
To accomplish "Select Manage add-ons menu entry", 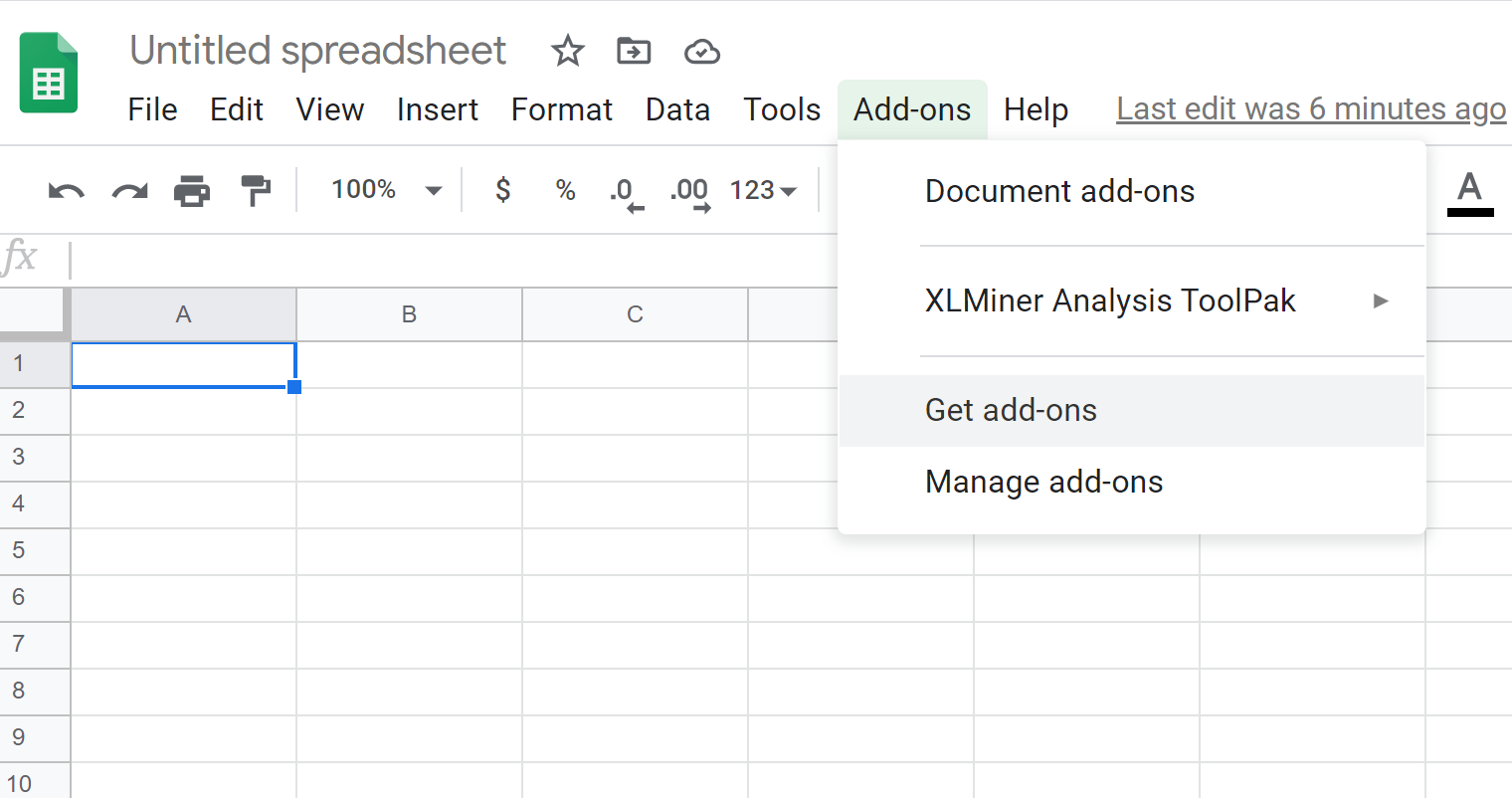I will click(x=1043, y=482).
